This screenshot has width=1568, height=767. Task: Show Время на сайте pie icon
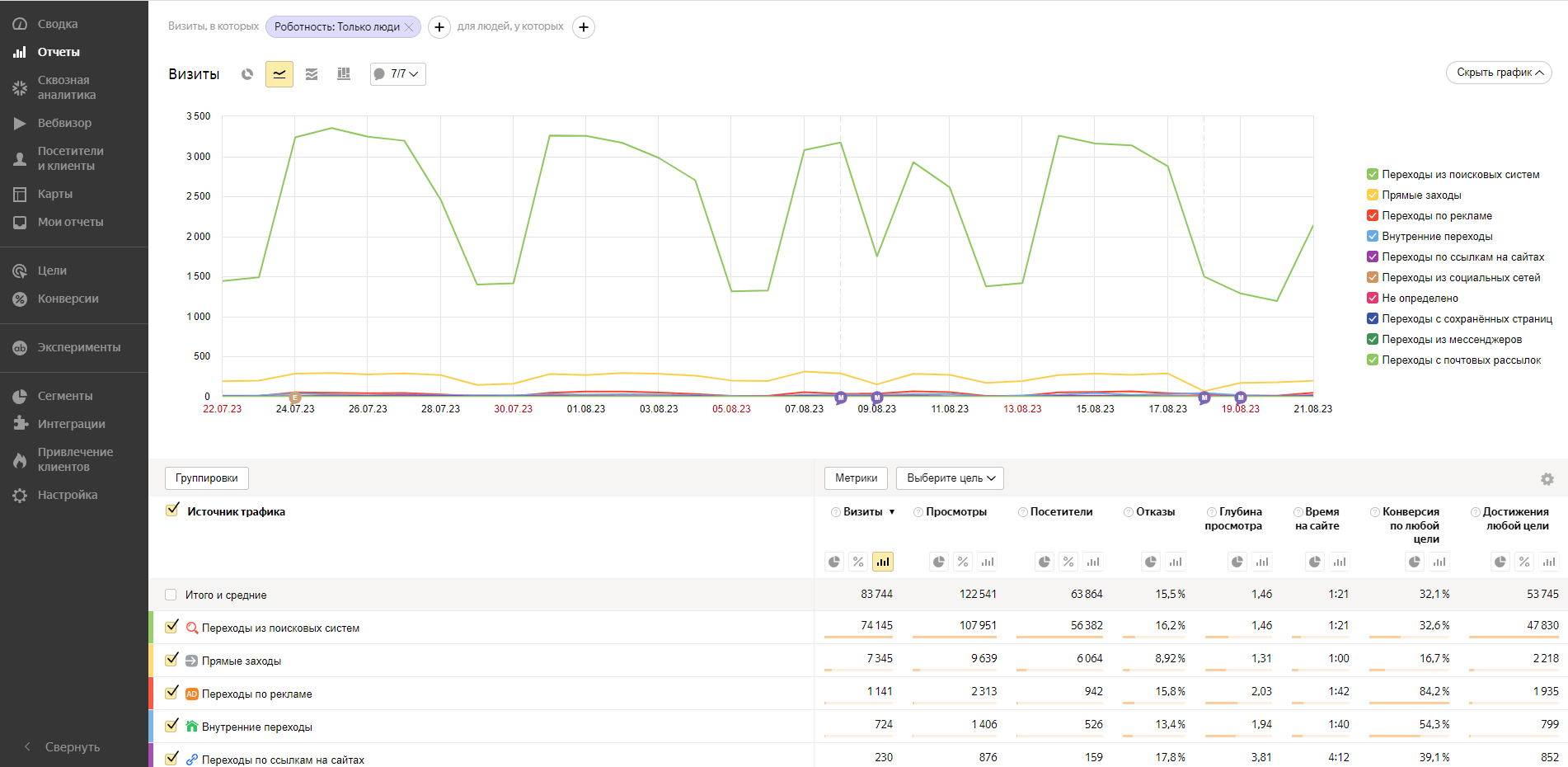(1315, 562)
